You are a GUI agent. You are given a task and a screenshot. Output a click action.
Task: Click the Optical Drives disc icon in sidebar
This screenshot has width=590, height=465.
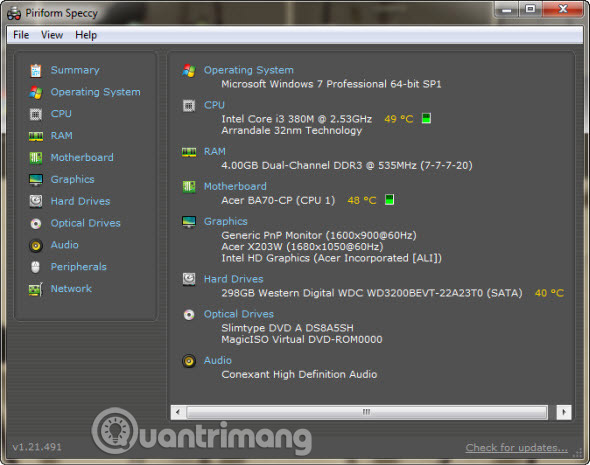pyautogui.click(x=36, y=224)
